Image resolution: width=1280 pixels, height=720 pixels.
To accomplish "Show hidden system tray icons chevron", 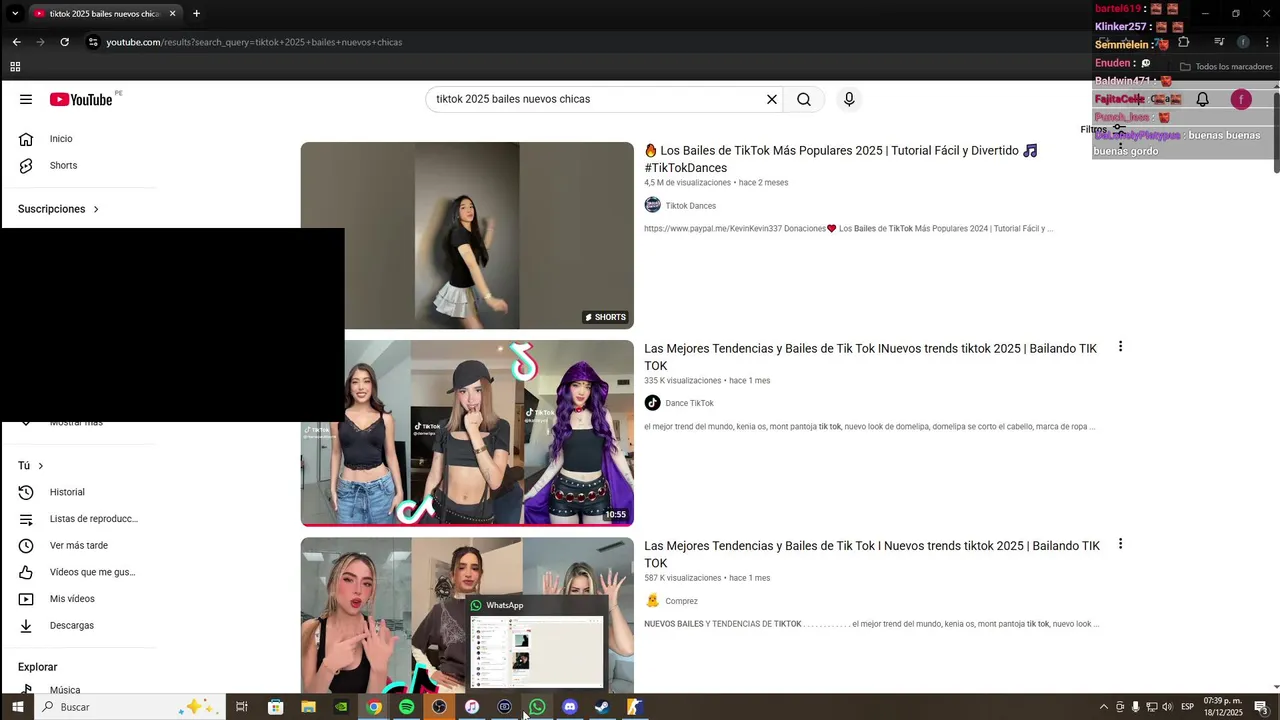I will tap(1103, 707).
